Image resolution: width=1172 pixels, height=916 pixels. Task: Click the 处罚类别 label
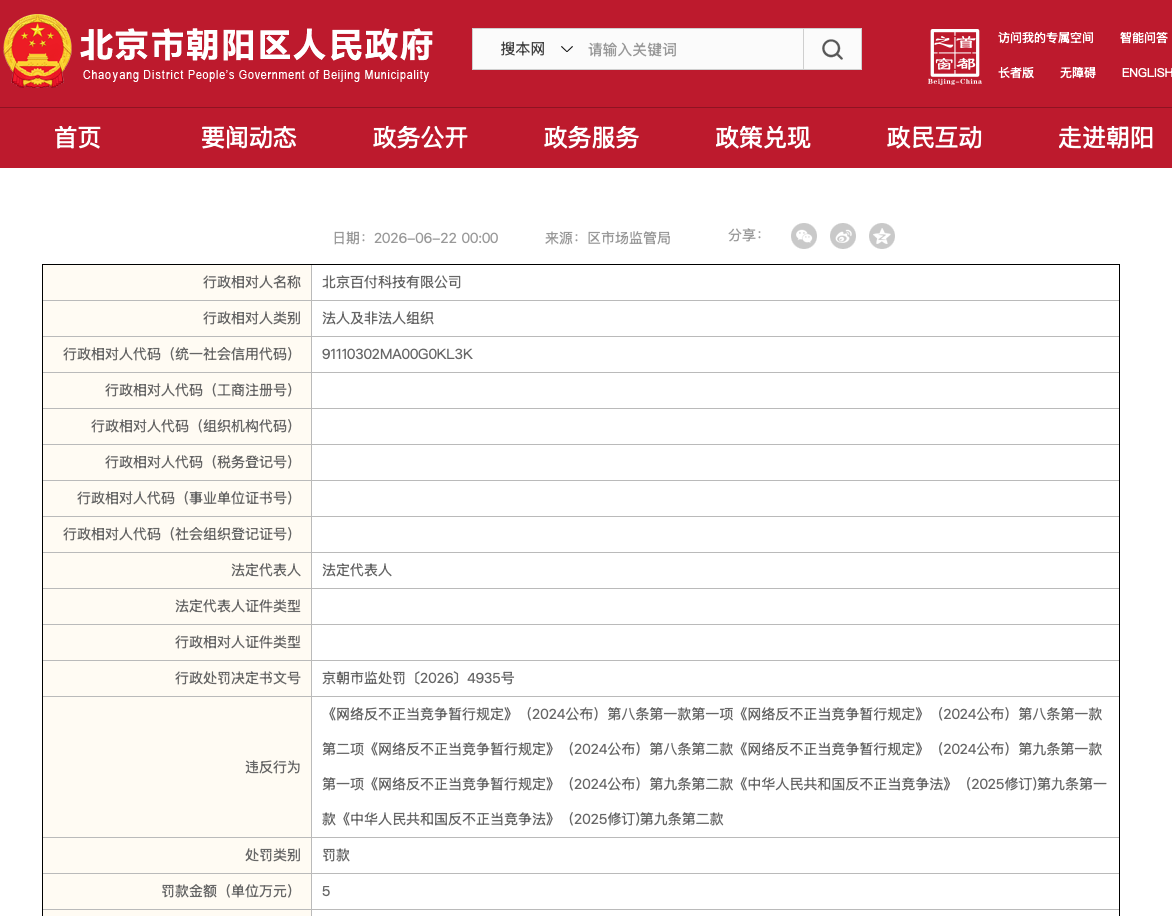pos(273,855)
